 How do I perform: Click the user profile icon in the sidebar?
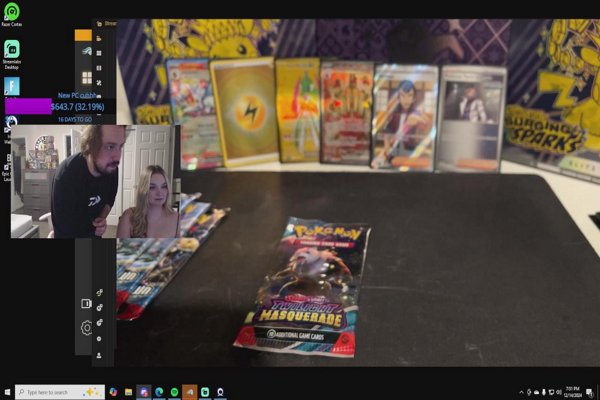click(99, 356)
